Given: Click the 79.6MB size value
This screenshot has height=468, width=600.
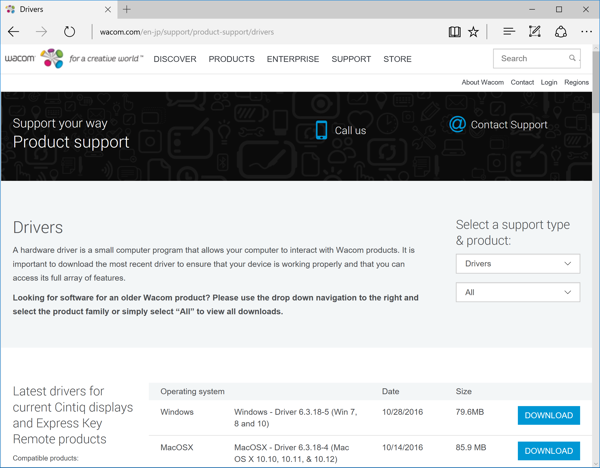Looking at the screenshot, I should point(470,412).
